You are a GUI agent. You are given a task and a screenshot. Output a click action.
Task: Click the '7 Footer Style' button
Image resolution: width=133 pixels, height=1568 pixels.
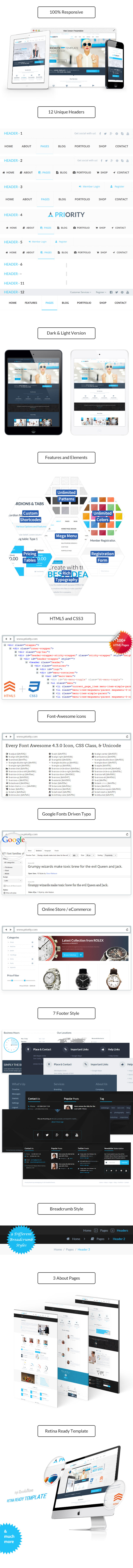[66, 1013]
